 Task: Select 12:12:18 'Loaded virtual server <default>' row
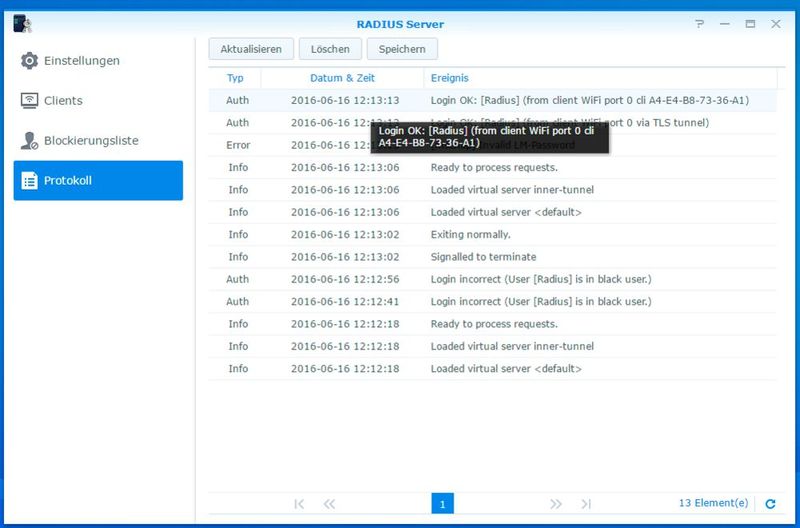pos(492,368)
